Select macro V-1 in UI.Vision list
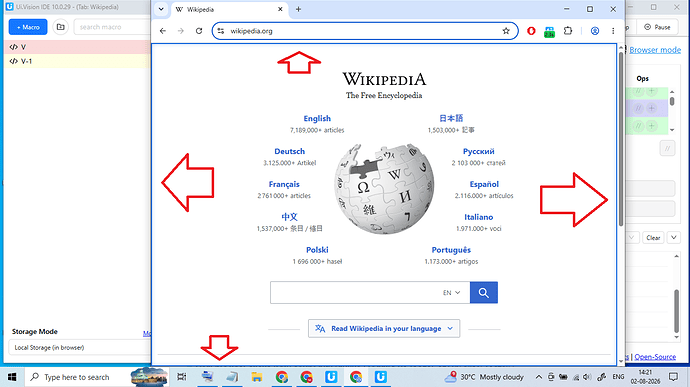The height and width of the screenshot is (387, 690). (x=77, y=61)
